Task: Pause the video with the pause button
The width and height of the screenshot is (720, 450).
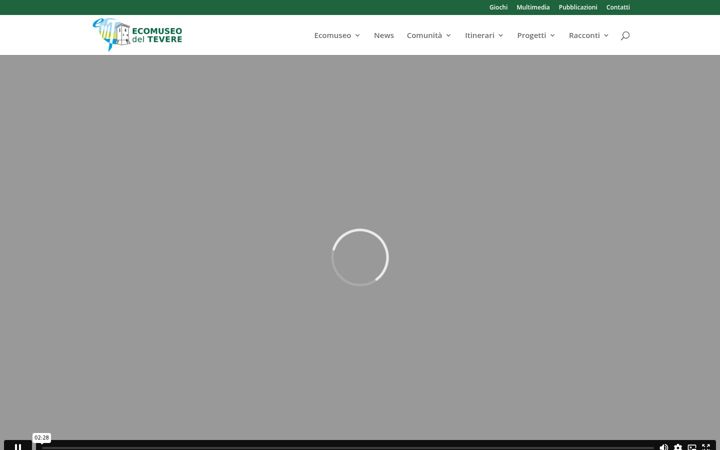Action: (17, 446)
